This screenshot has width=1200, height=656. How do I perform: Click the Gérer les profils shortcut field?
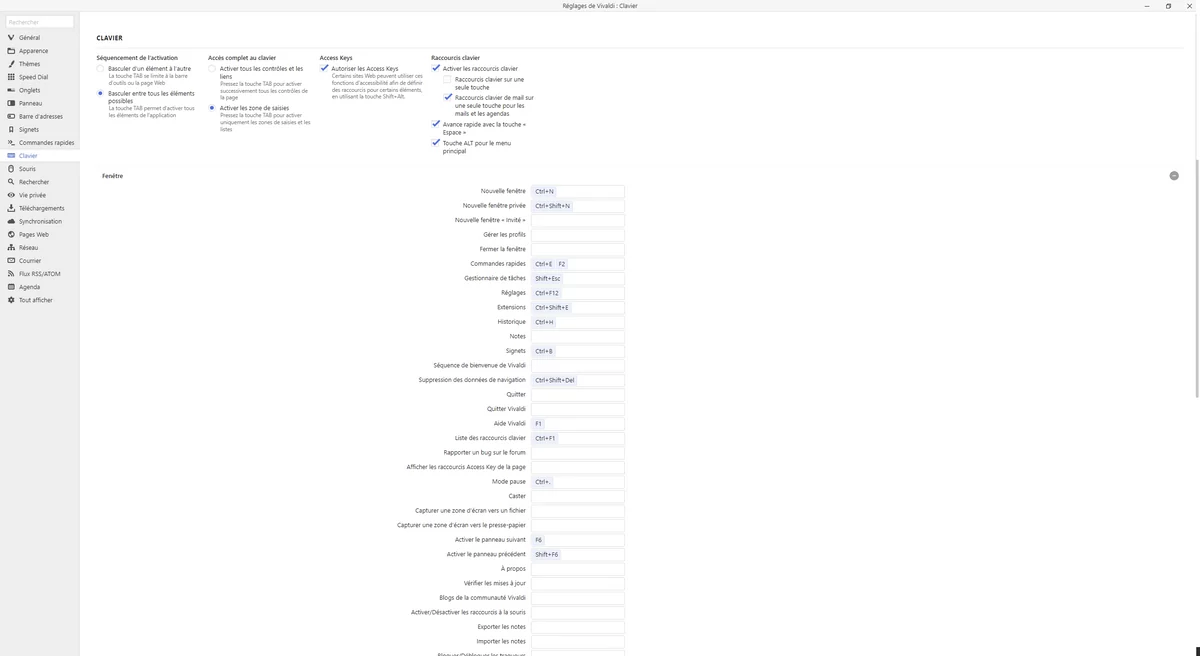click(578, 235)
